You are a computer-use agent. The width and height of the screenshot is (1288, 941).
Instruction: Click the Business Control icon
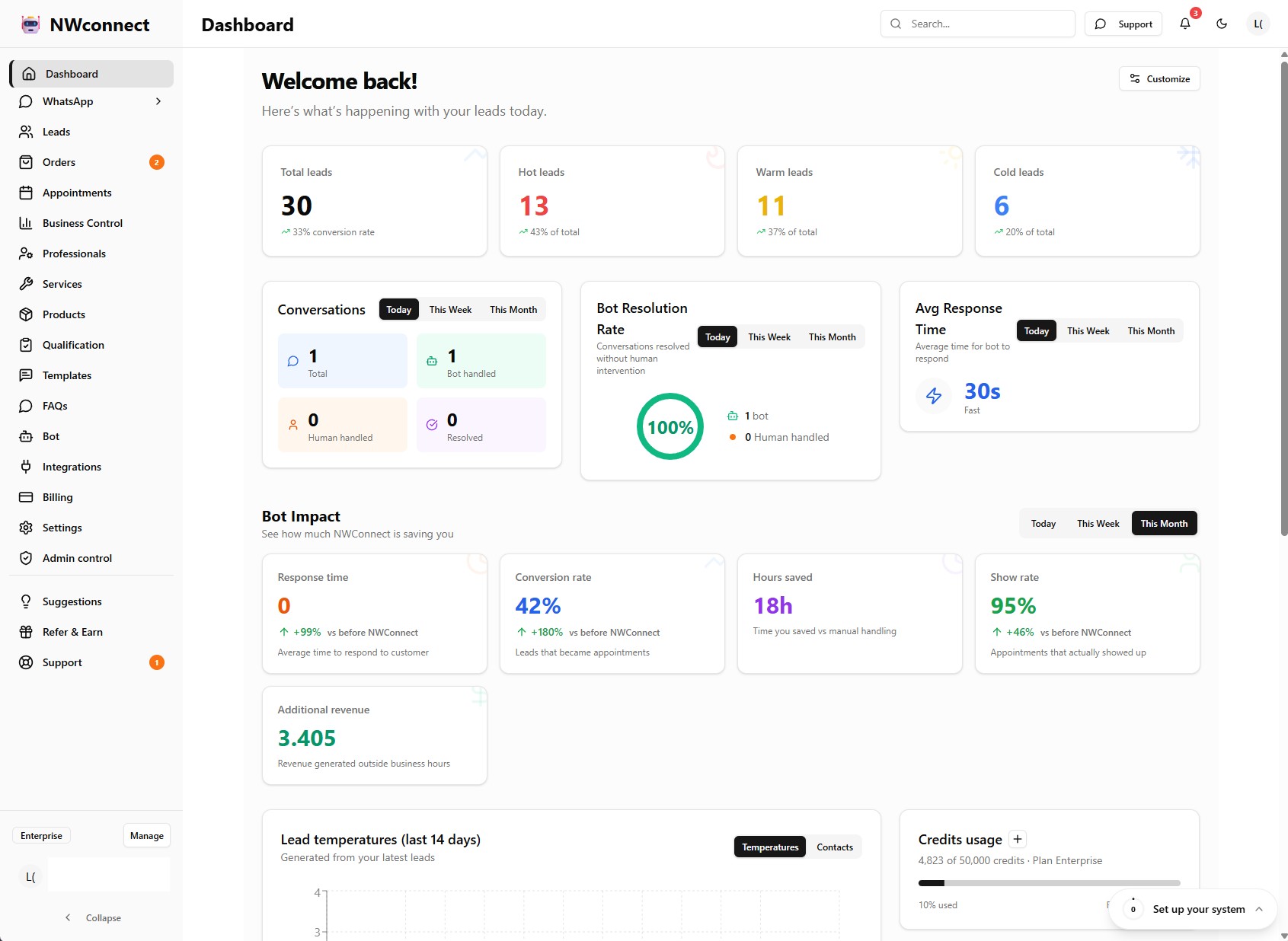click(26, 223)
